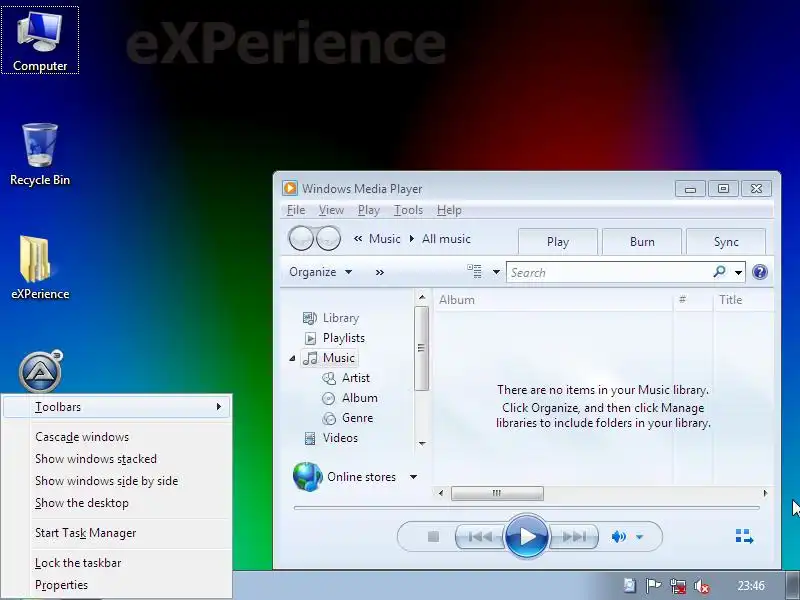Switch to the Burn tab
This screenshot has width=800, height=600.
point(642,242)
